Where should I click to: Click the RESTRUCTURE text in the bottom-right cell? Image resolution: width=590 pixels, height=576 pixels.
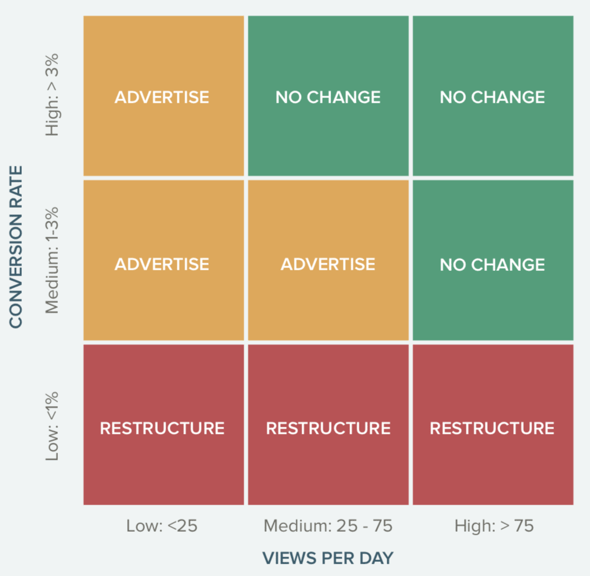492,428
